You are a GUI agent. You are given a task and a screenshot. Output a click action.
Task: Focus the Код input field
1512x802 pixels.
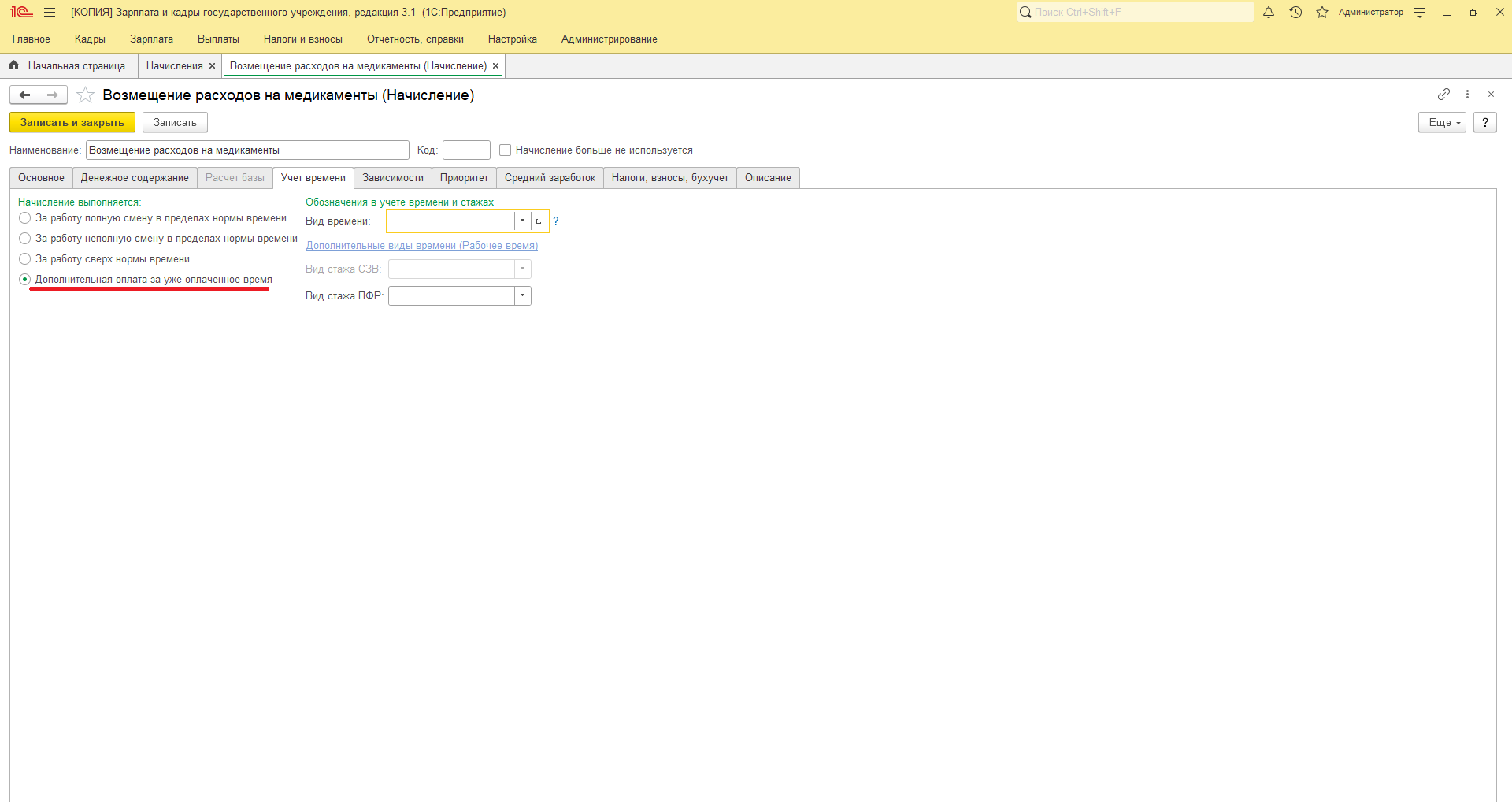click(466, 150)
